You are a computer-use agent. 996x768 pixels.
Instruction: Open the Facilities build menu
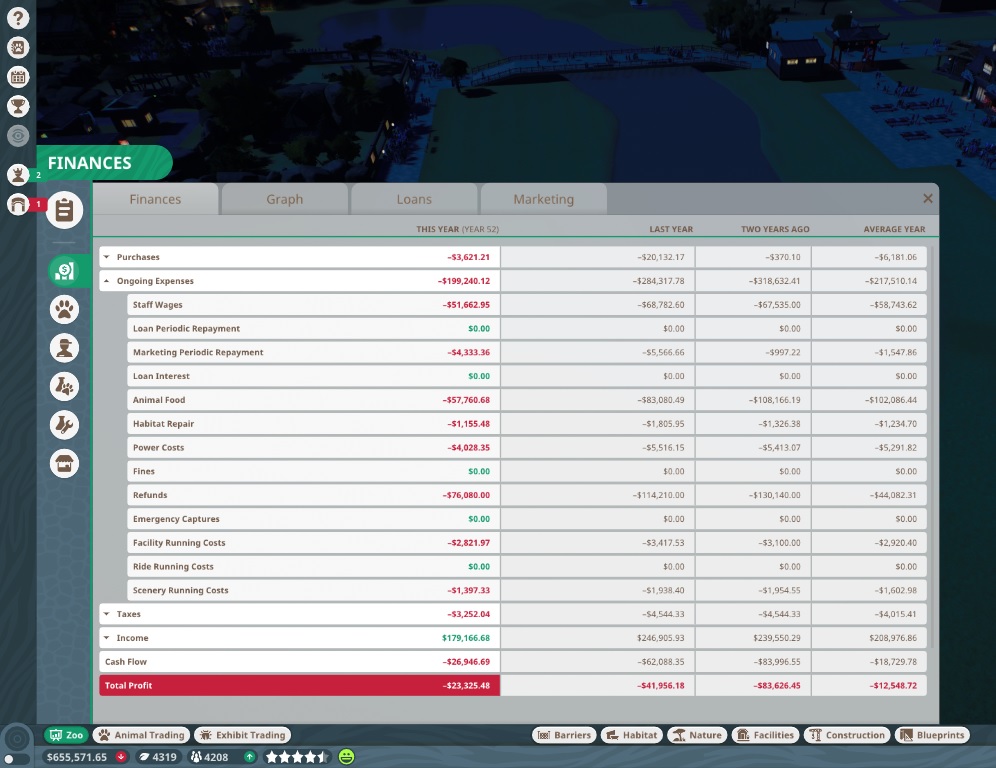pyautogui.click(x=765, y=735)
